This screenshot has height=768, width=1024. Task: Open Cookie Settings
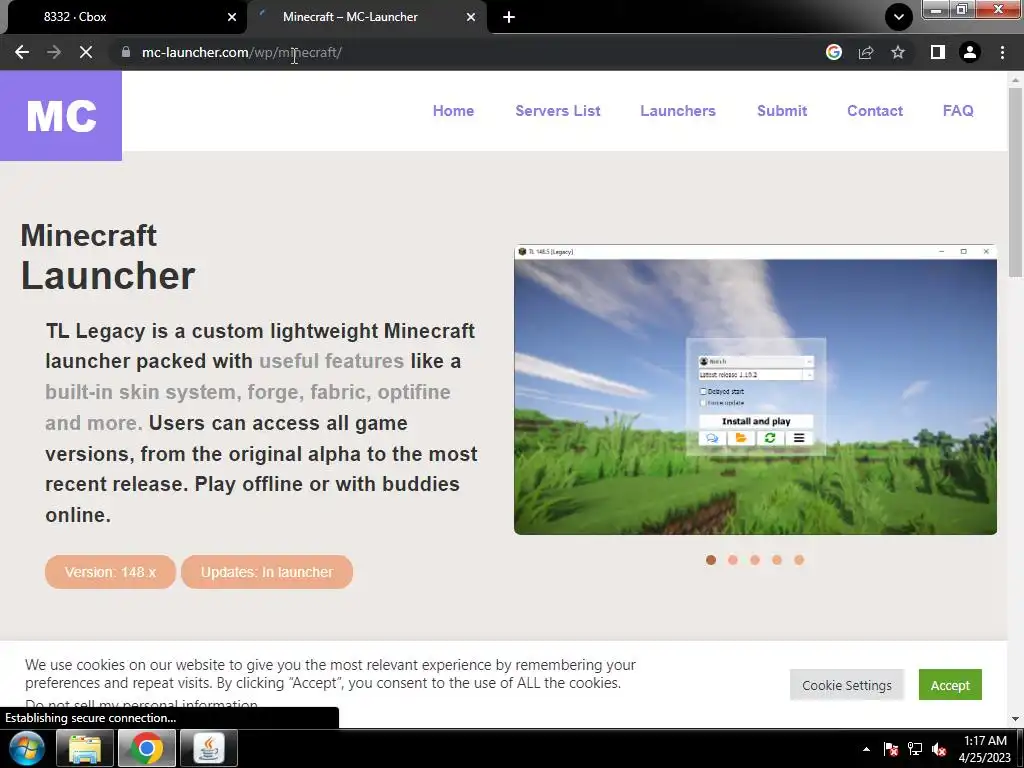click(847, 685)
